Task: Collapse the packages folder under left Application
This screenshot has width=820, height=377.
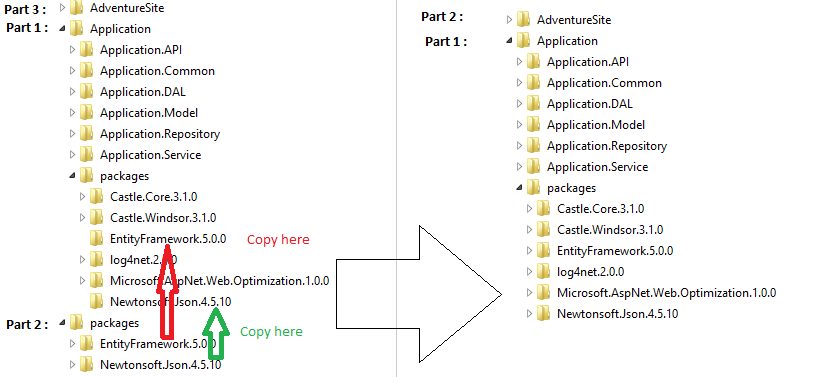Action: (x=73, y=176)
